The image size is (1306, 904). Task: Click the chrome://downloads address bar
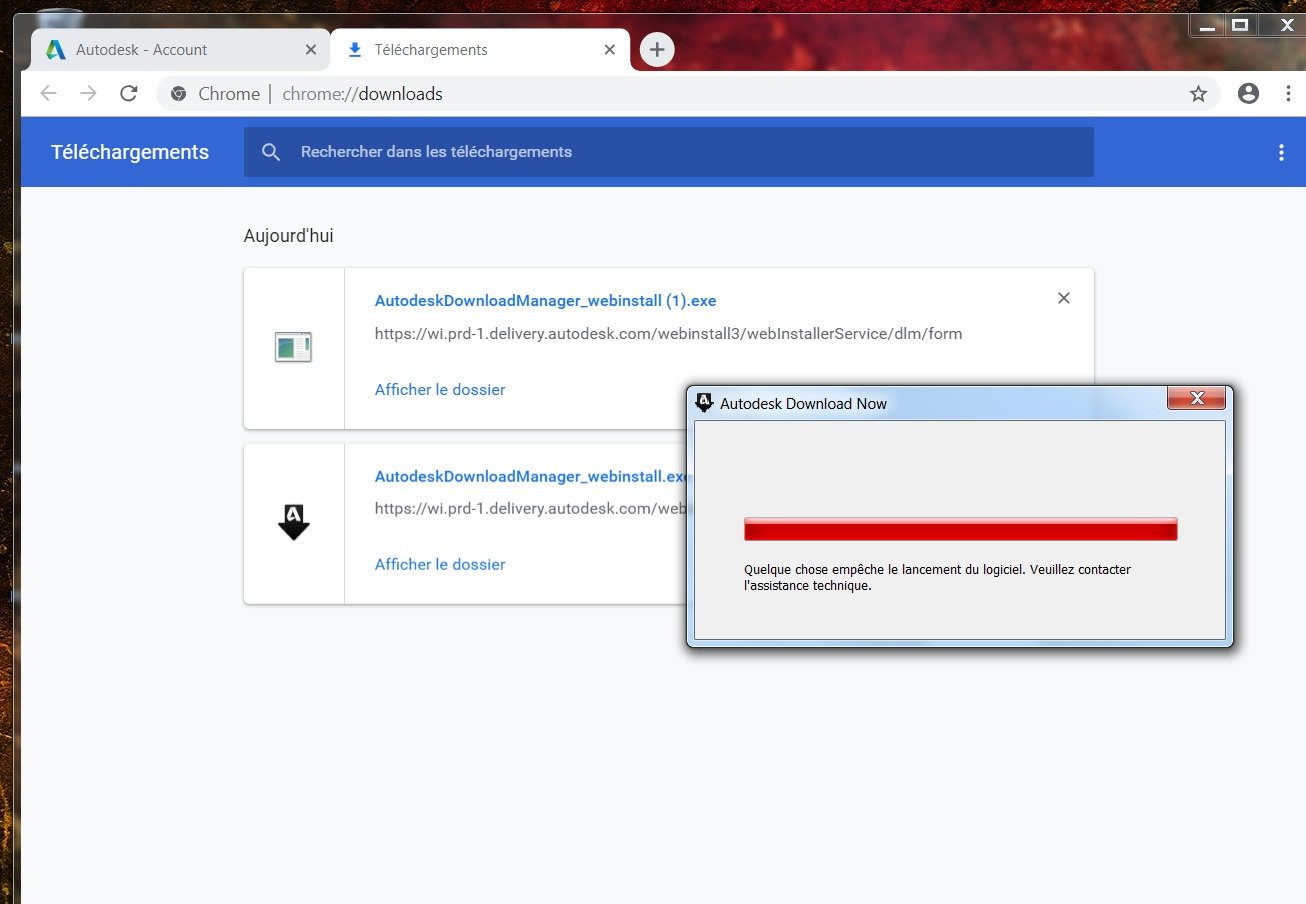[x=688, y=94]
